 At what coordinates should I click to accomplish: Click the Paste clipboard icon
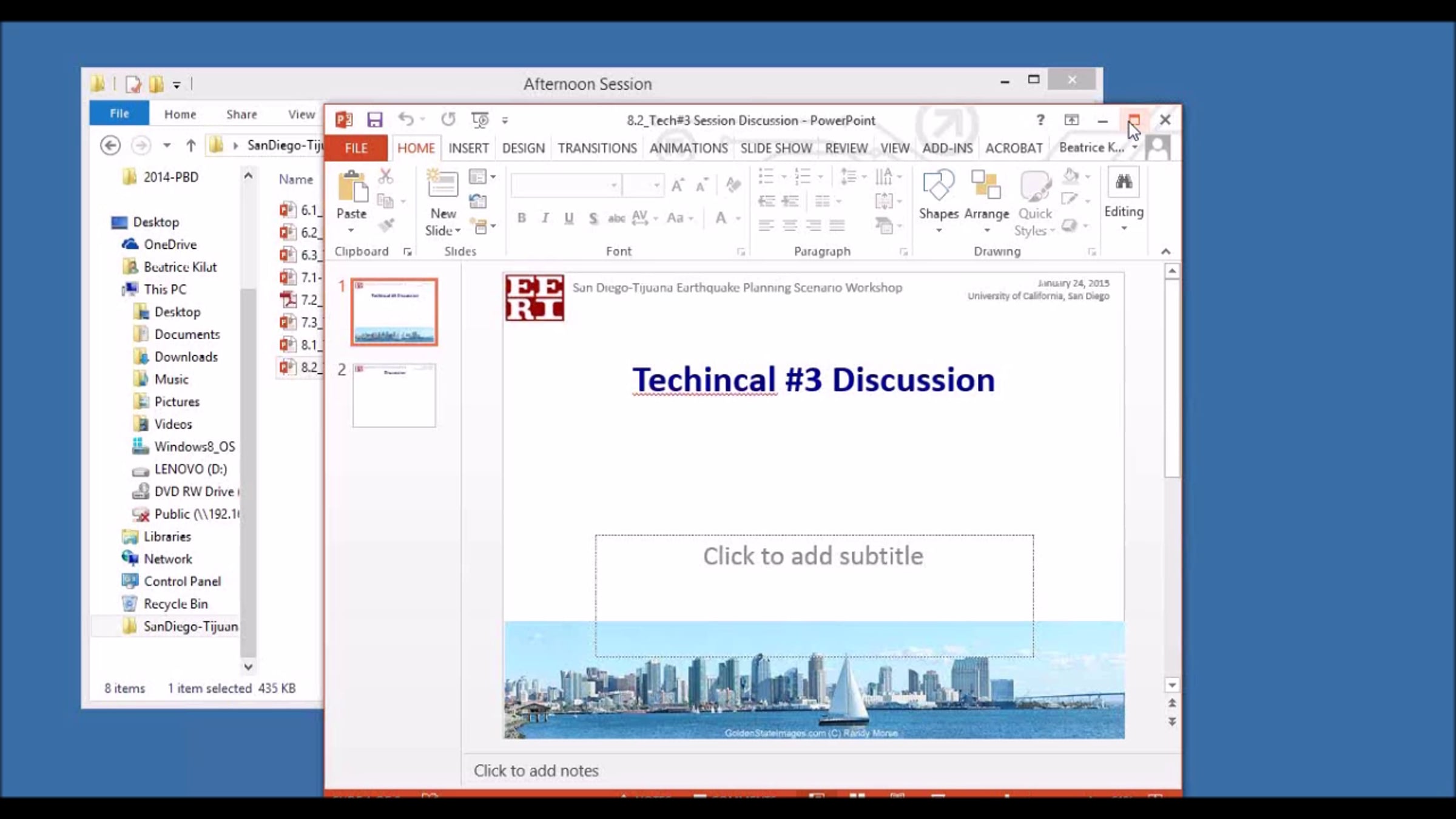coord(352,186)
